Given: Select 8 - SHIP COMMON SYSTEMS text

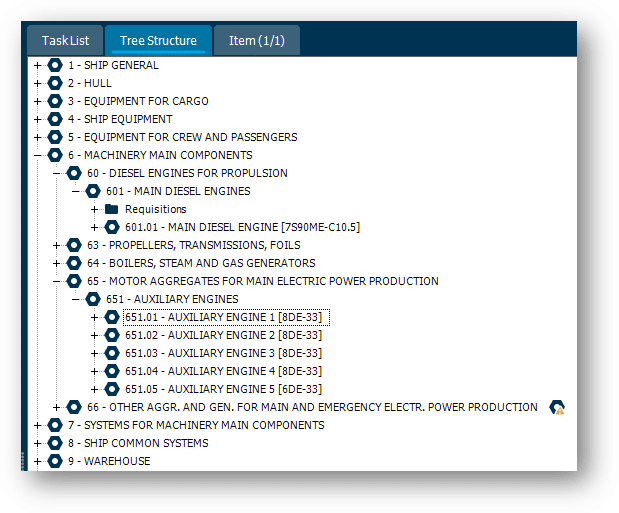Looking at the screenshot, I should click(138, 443).
